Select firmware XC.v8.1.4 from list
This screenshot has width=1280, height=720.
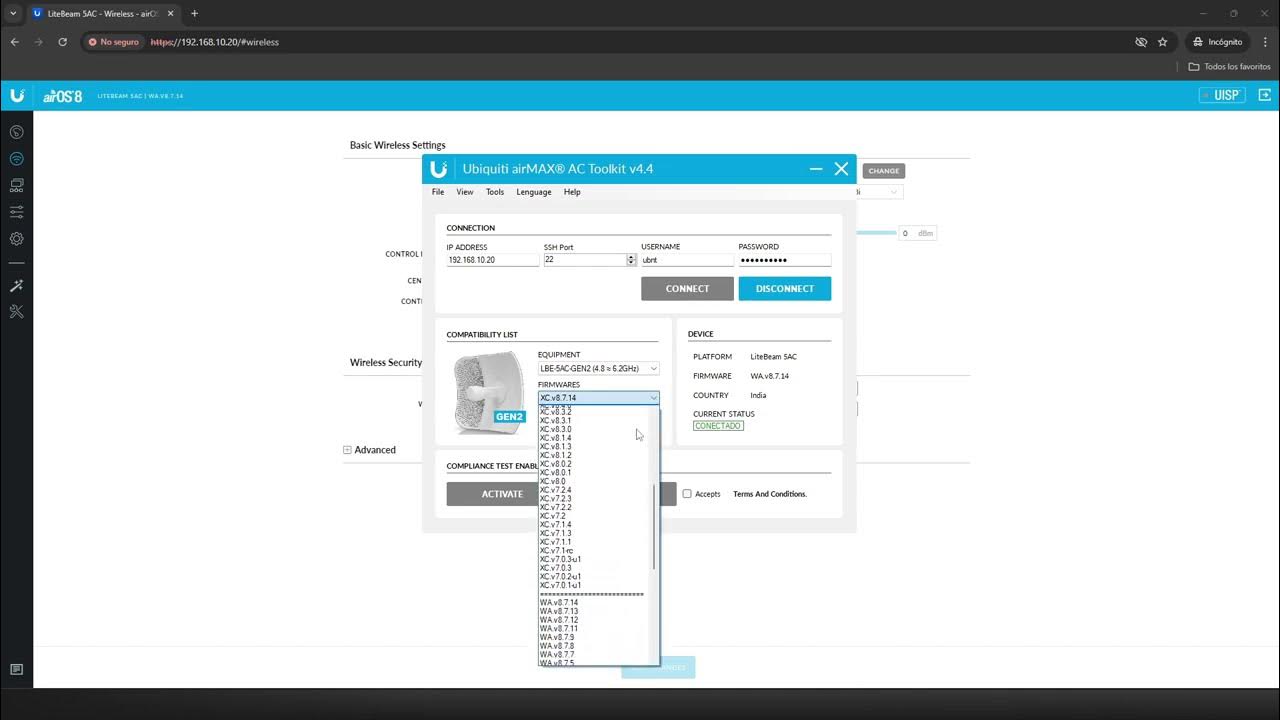click(x=556, y=438)
